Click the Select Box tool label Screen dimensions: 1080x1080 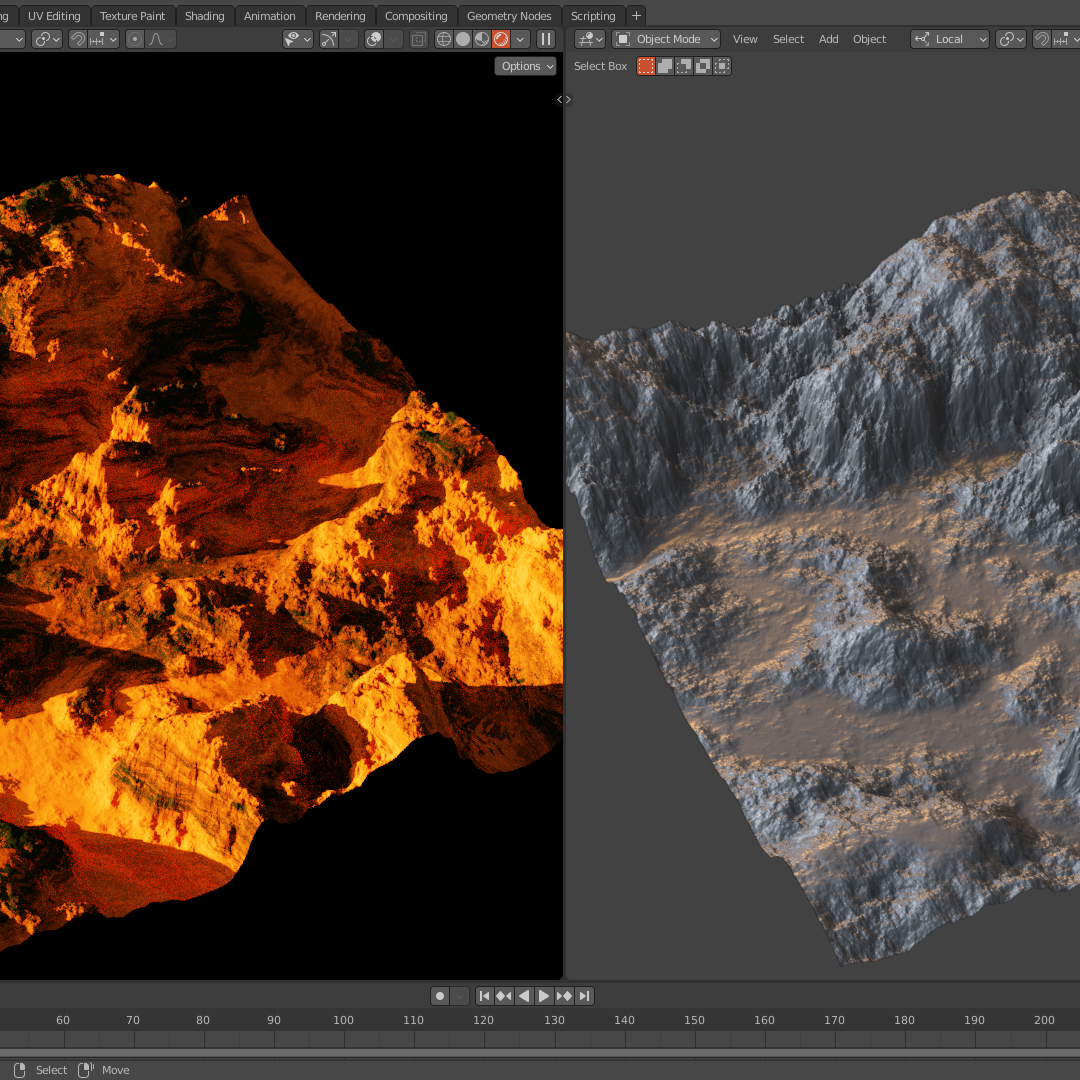(601, 66)
